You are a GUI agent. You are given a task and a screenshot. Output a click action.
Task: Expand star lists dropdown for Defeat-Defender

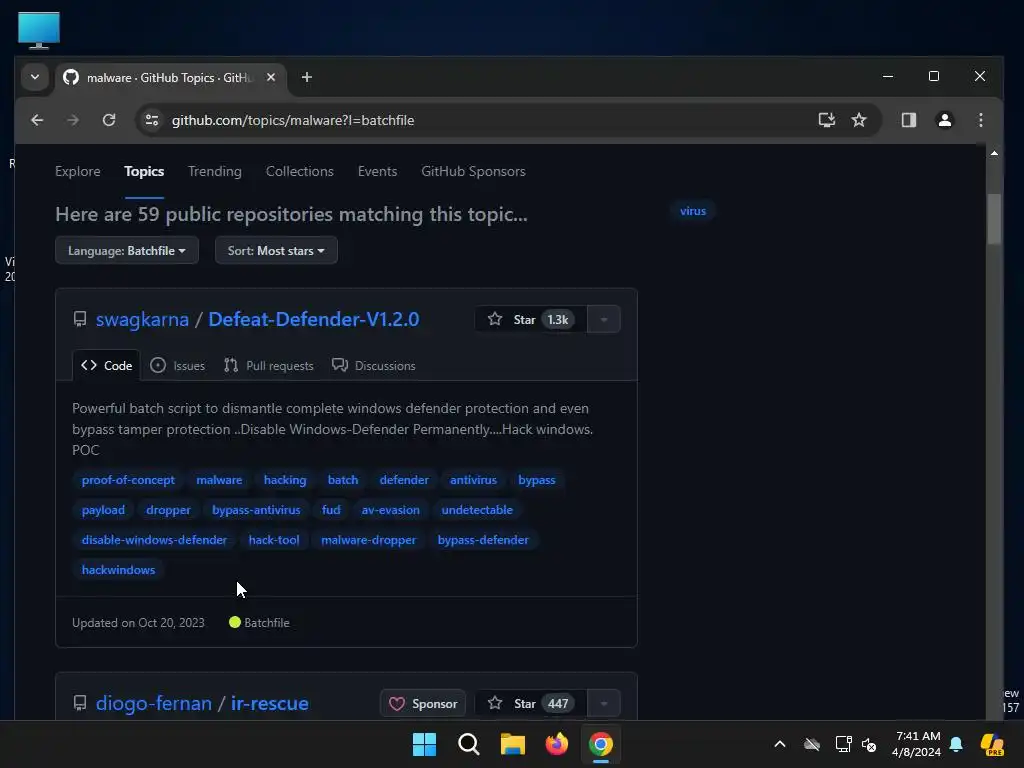click(x=604, y=319)
